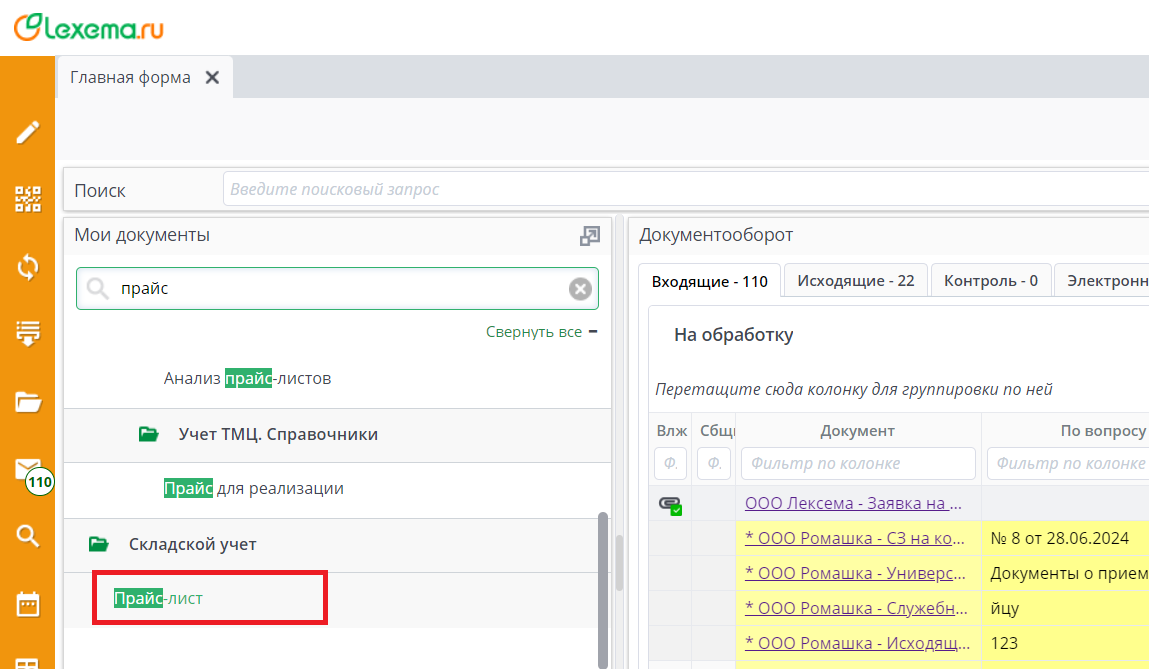
Task: Switch to the Исходящие - 22 tab
Action: pyautogui.click(x=855, y=281)
